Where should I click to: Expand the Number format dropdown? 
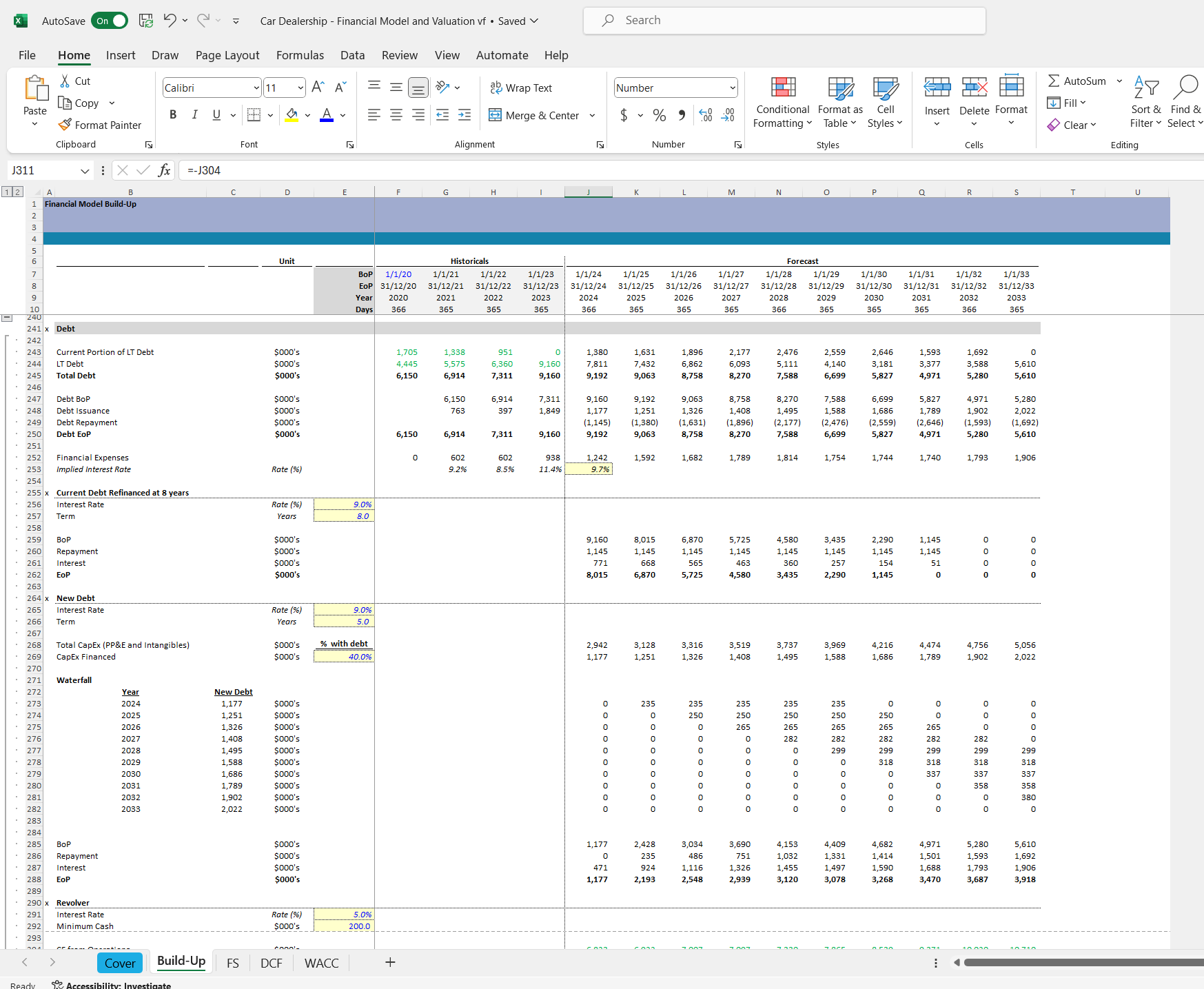pos(732,88)
